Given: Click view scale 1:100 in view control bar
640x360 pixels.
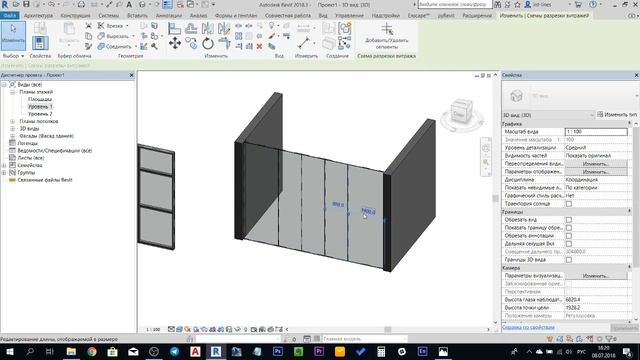Looking at the screenshot, I should [153, 329].
